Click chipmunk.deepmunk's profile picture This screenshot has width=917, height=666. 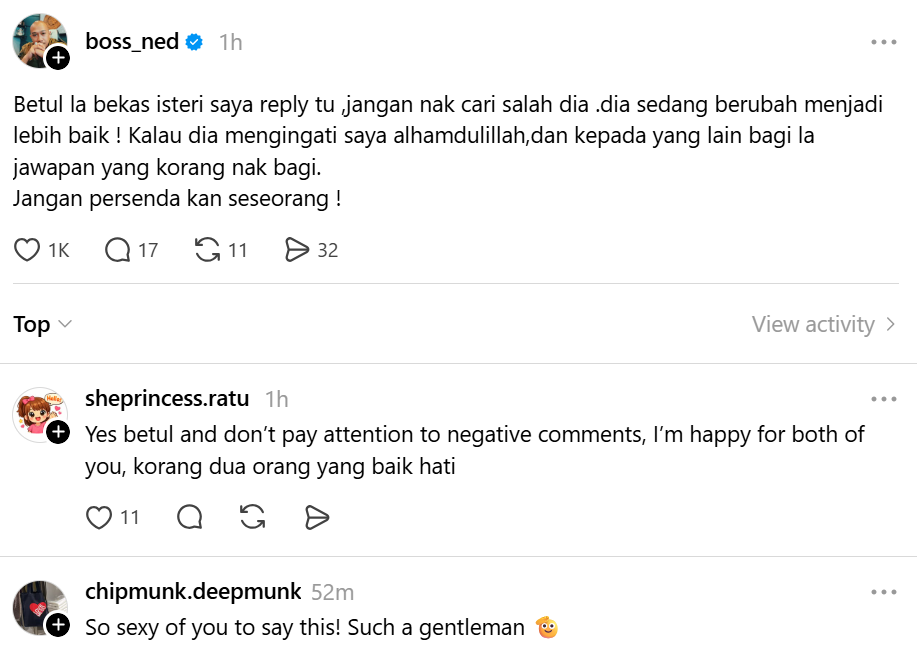tap(38, 607)
